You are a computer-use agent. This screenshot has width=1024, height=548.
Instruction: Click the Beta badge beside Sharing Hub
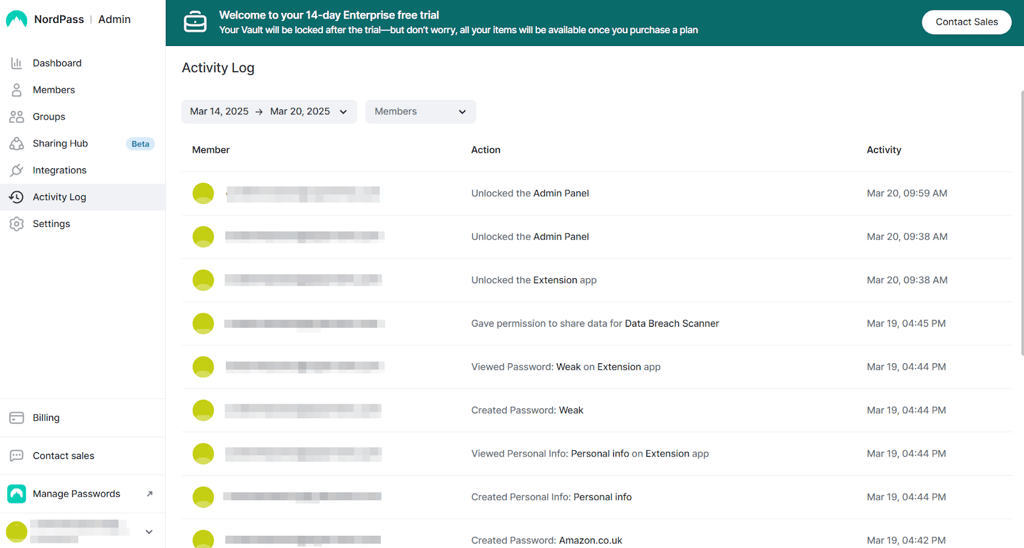click(x=140, y=144)
